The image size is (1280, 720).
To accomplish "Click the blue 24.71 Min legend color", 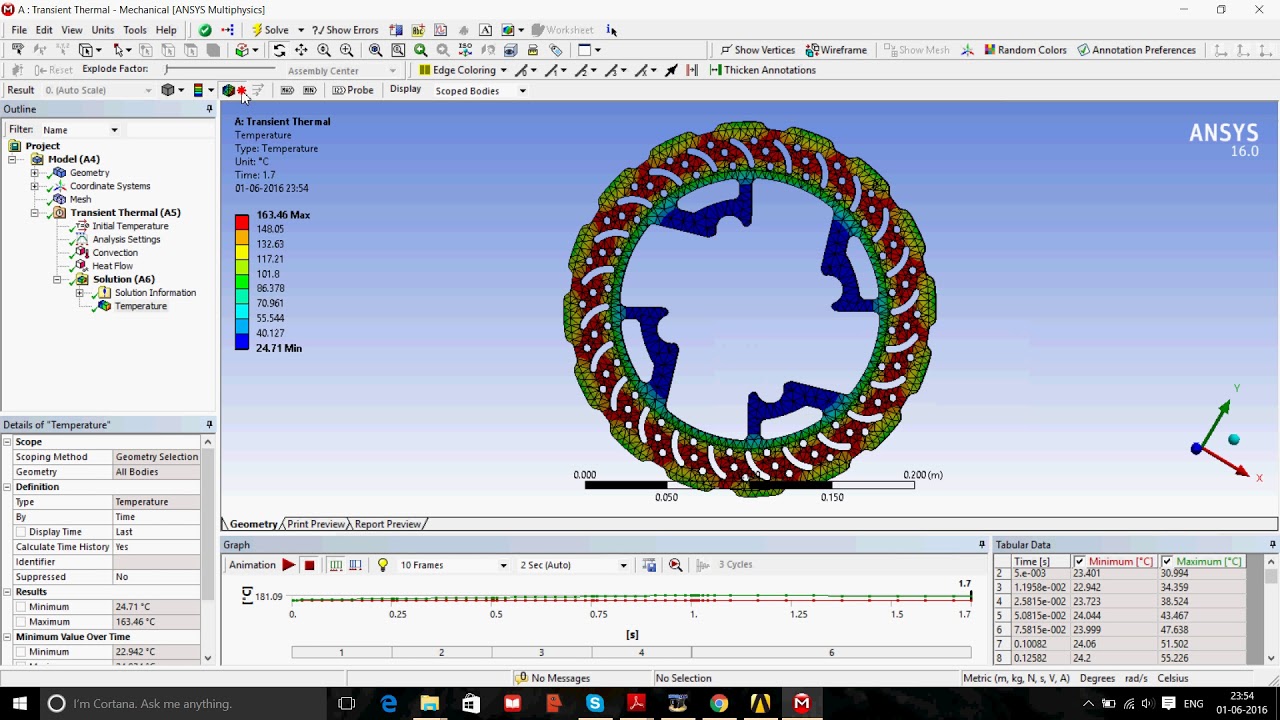I will point(242,341).
